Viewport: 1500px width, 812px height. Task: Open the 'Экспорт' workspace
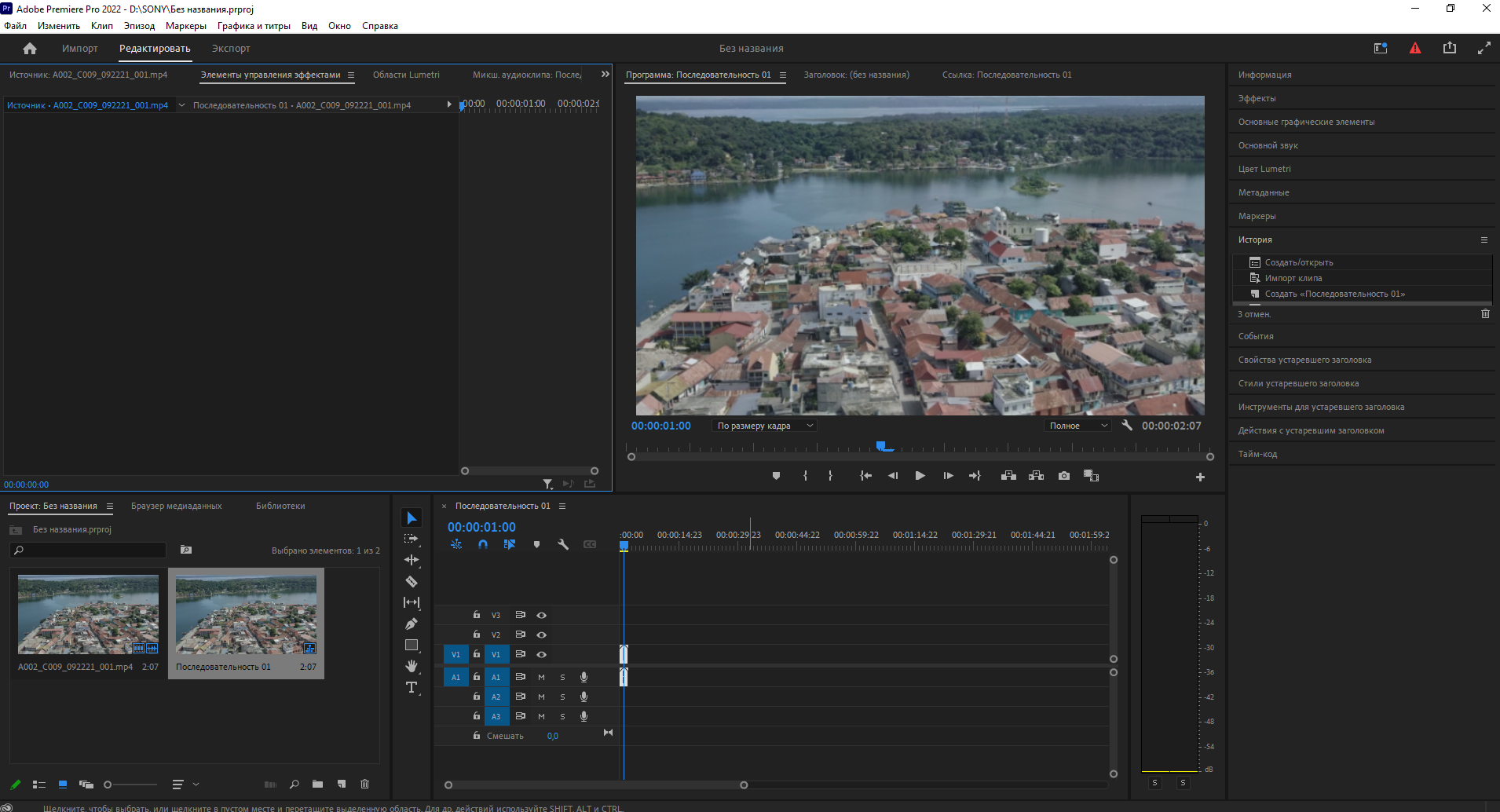pos(231,49)
